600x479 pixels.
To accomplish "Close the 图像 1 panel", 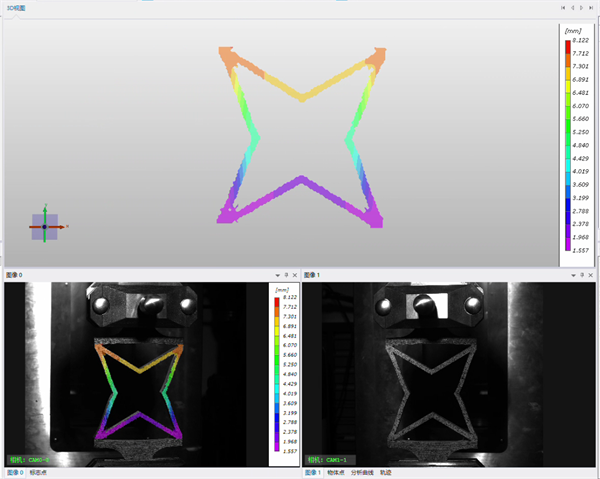I will (x=591, y=275).
